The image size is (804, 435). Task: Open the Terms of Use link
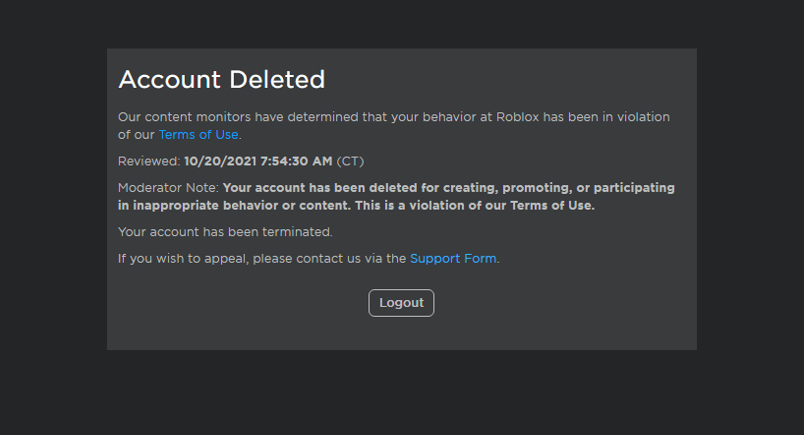click(x=198, y=134)
